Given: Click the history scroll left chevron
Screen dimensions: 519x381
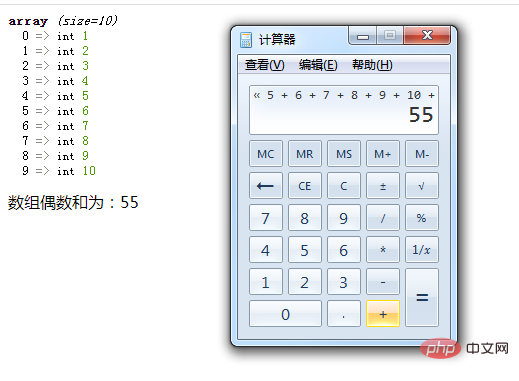Looking at the screenshot, I should pyautogui.click(x=257, y=95).
